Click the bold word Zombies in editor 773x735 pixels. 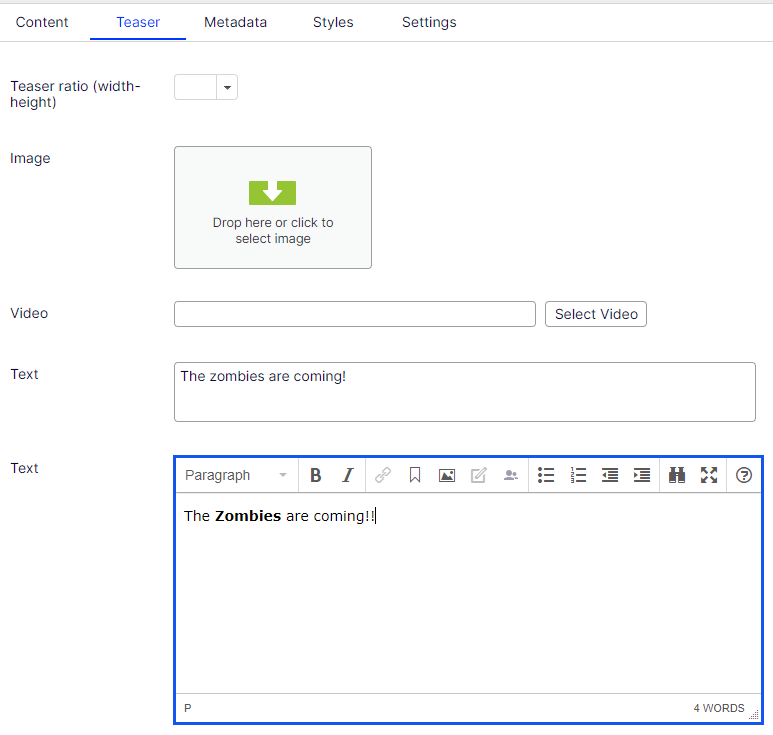(248, 516)
